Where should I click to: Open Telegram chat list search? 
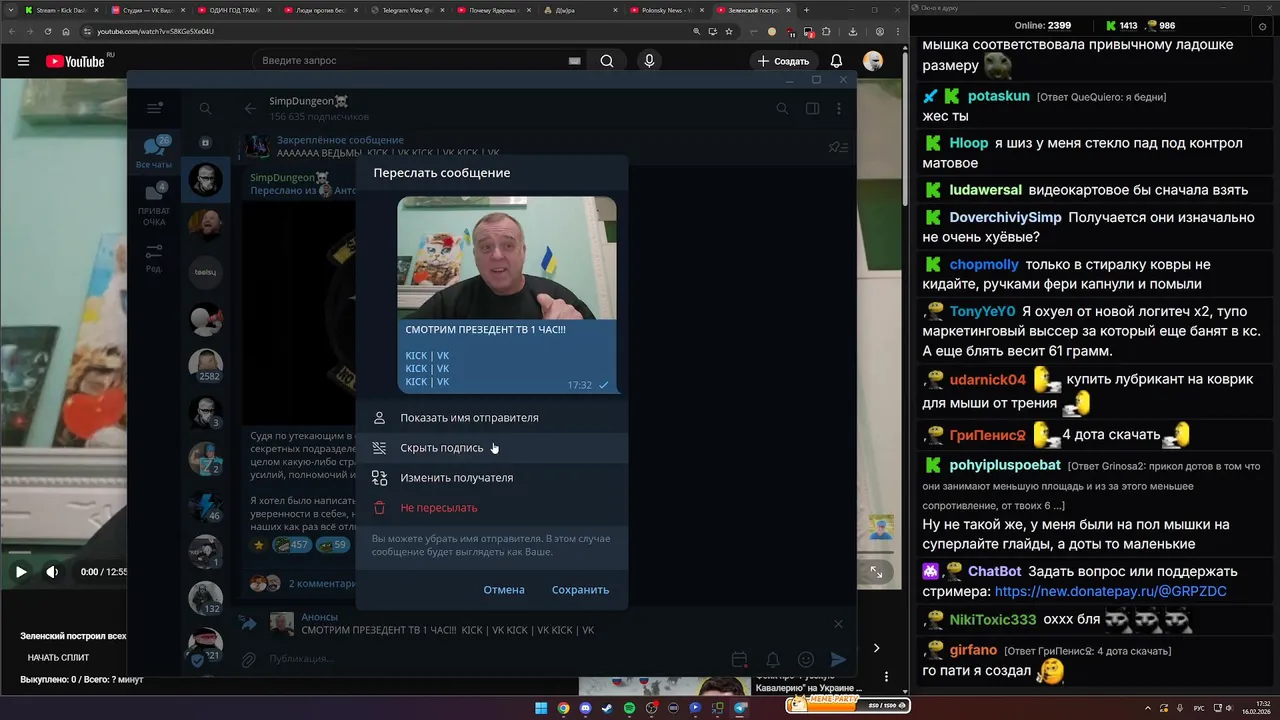tap(205, 108)
